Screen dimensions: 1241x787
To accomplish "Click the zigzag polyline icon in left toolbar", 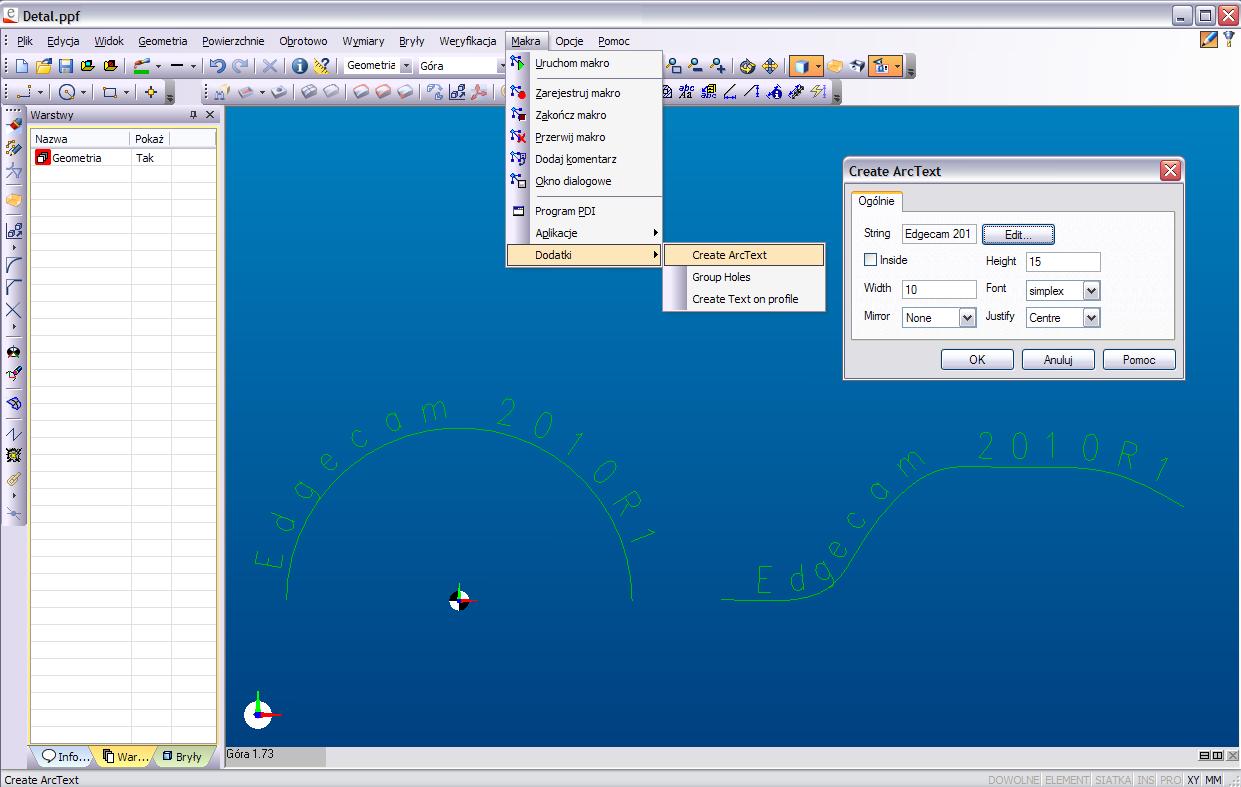I will (14, 434).
